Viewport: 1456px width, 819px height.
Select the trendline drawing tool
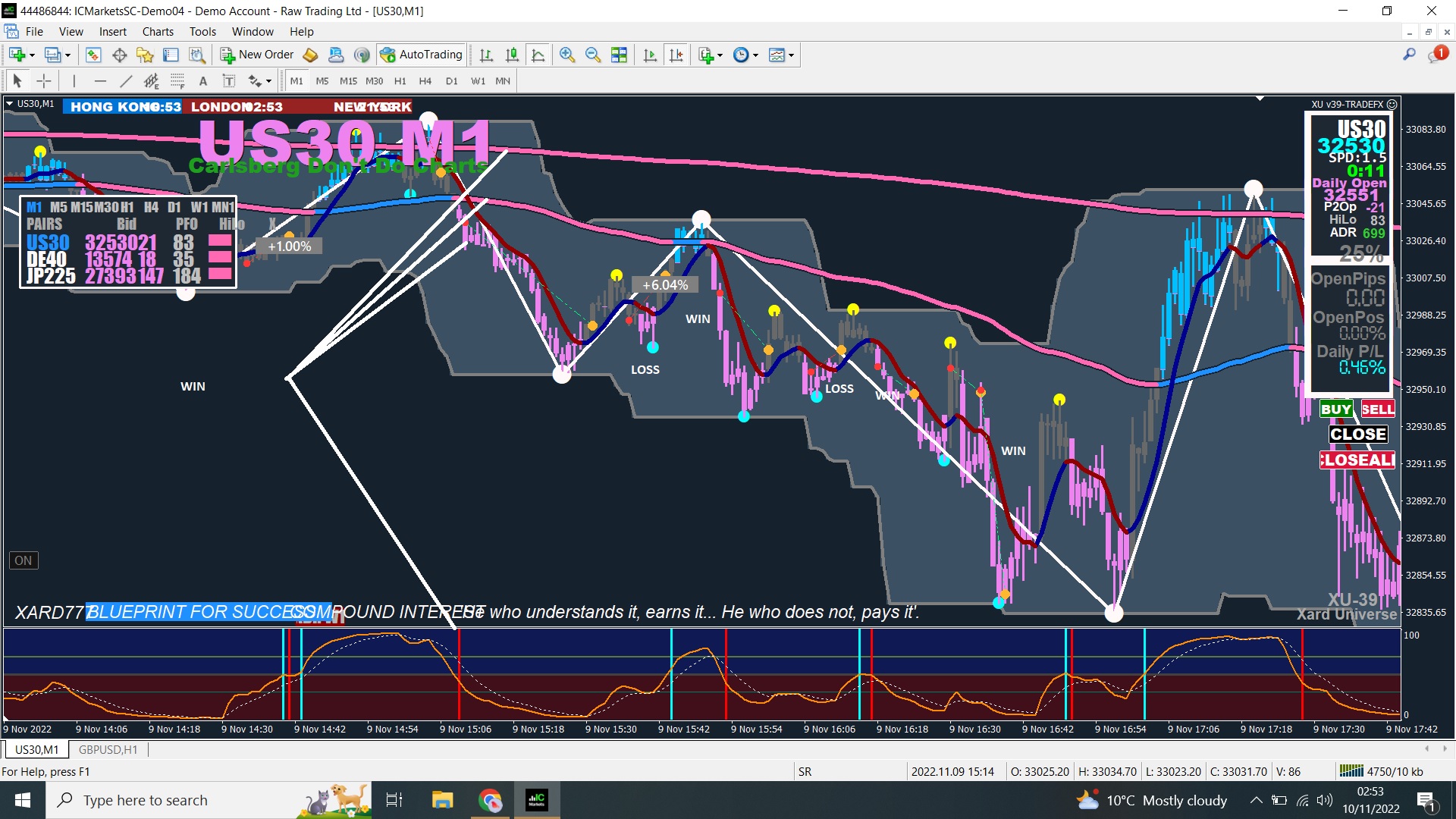126,81
